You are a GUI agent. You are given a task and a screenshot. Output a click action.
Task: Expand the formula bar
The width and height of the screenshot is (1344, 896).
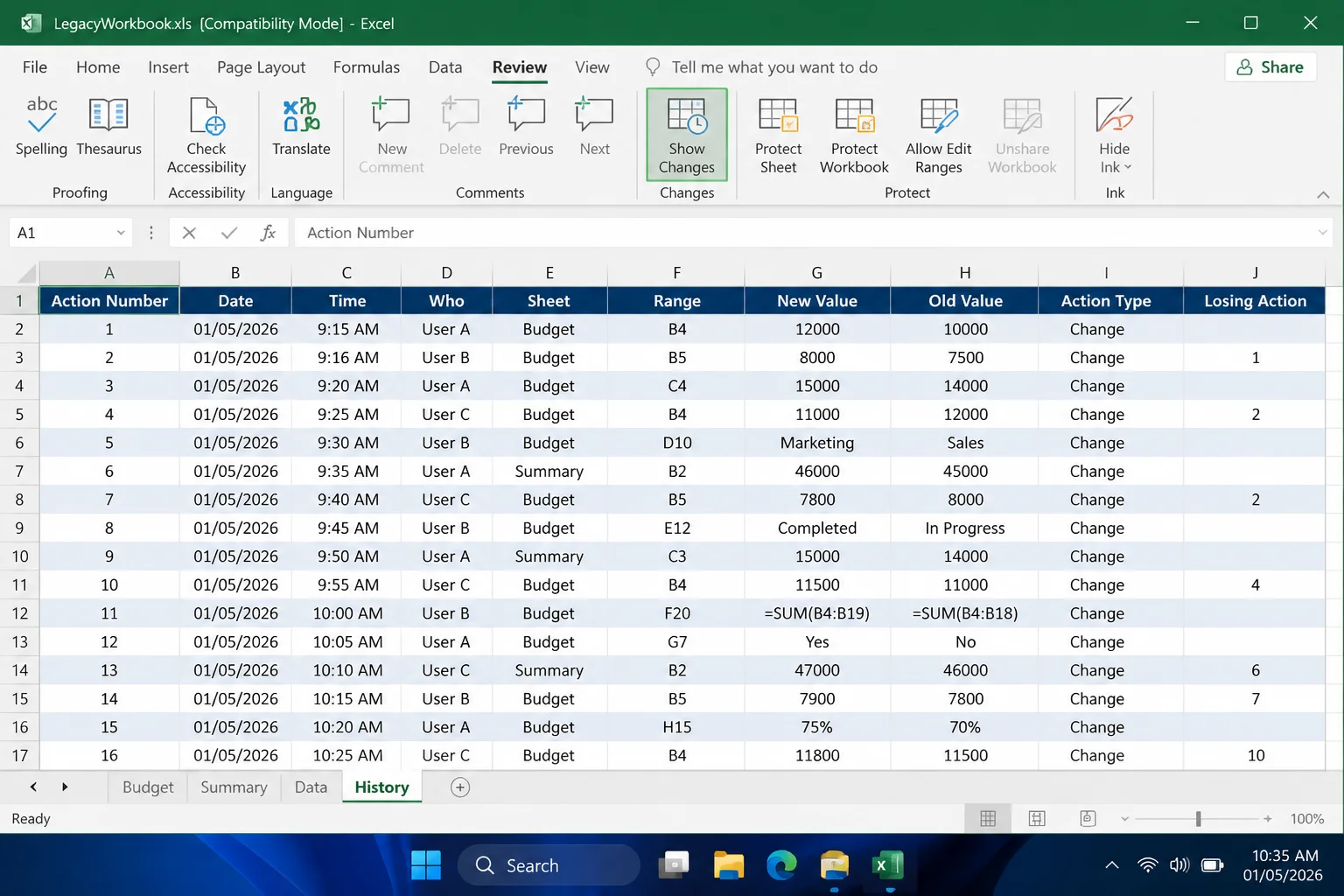tap(1322, 233)
